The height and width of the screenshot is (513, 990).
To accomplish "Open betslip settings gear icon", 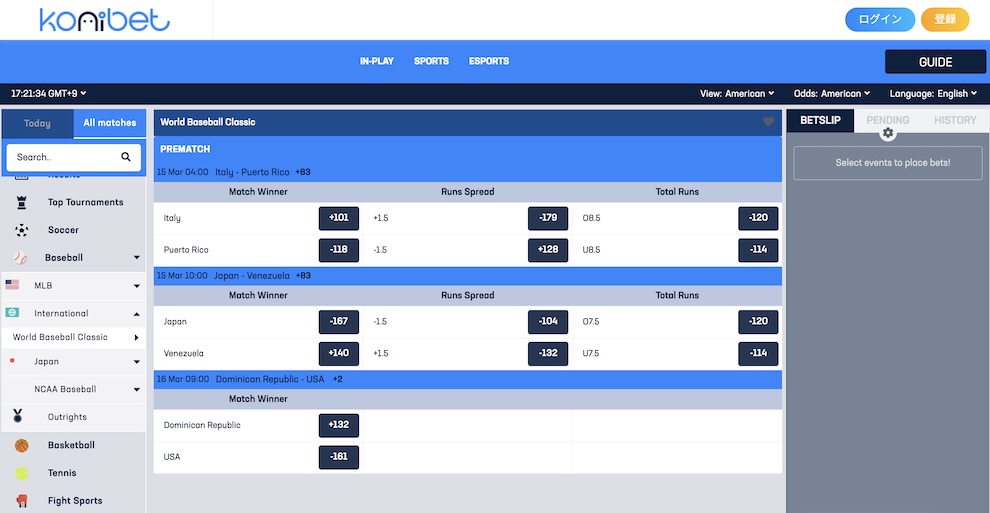I will 888,133.
